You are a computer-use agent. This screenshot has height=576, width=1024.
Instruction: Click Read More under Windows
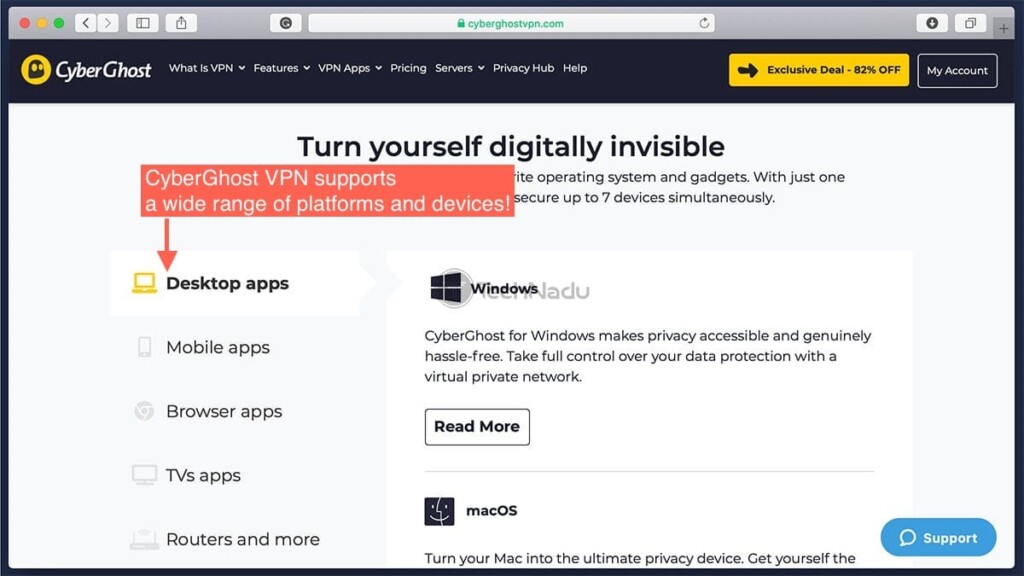click(x=477, y=426)
